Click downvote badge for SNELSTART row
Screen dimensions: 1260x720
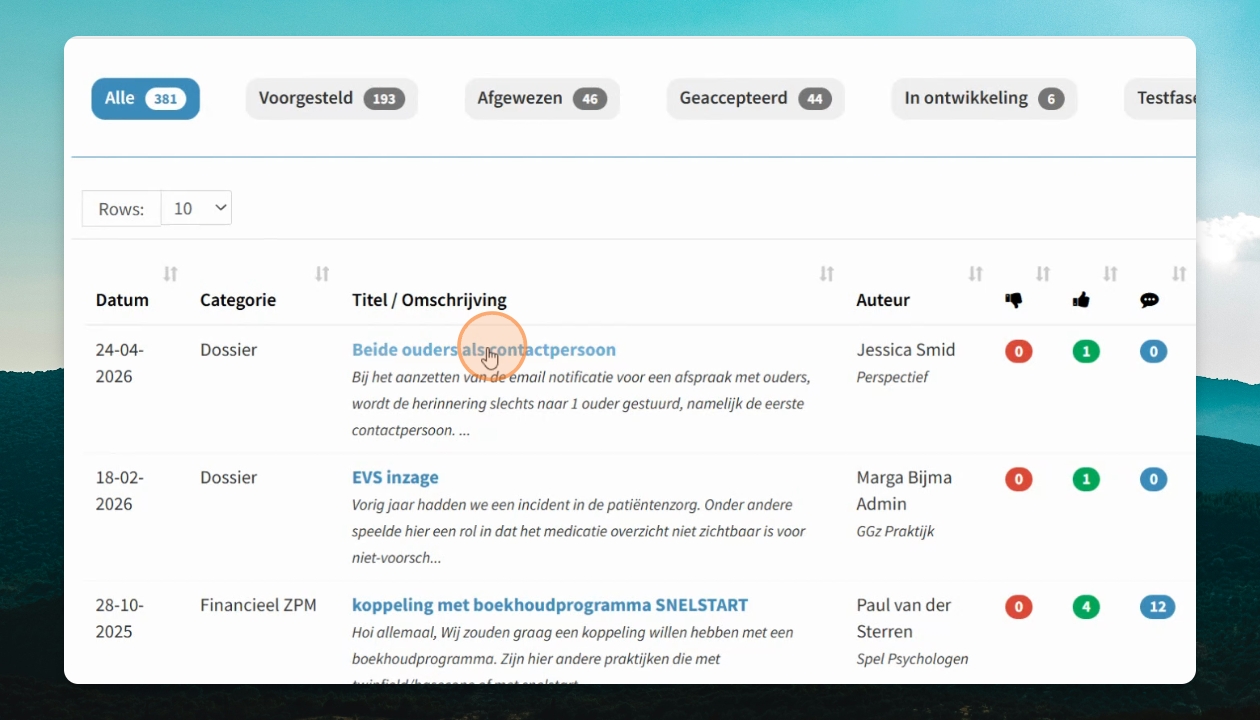1019,606
